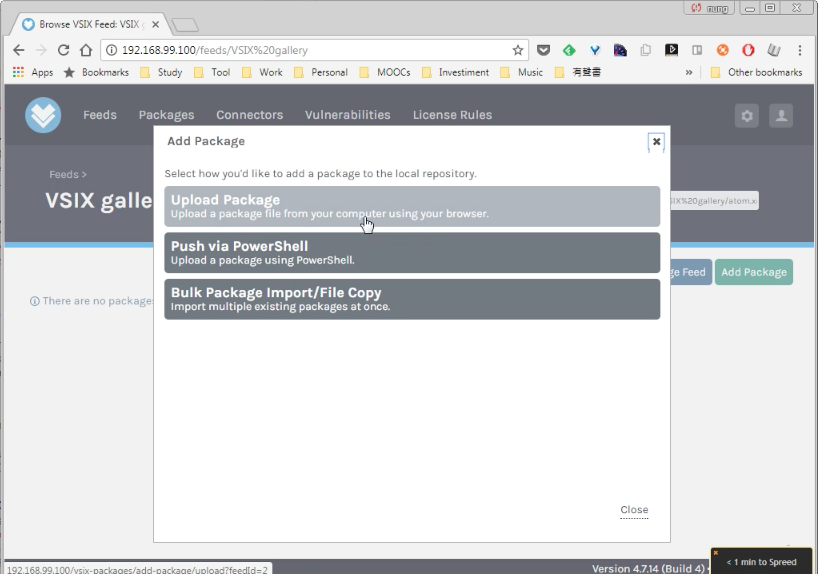Screen dimensions: 818x574
Task: Dismiss the Spreed notification x
Action: 716,553
